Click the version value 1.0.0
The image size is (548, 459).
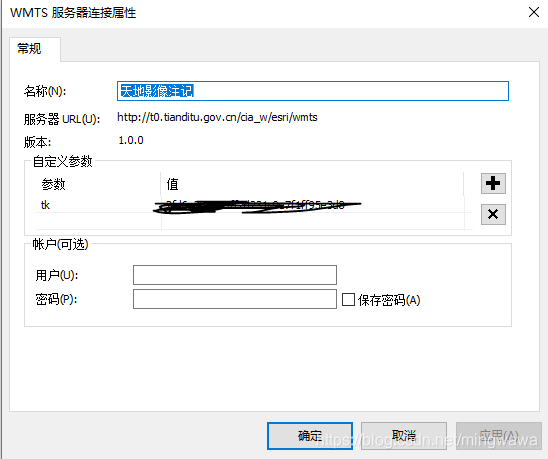coord(131,141)
